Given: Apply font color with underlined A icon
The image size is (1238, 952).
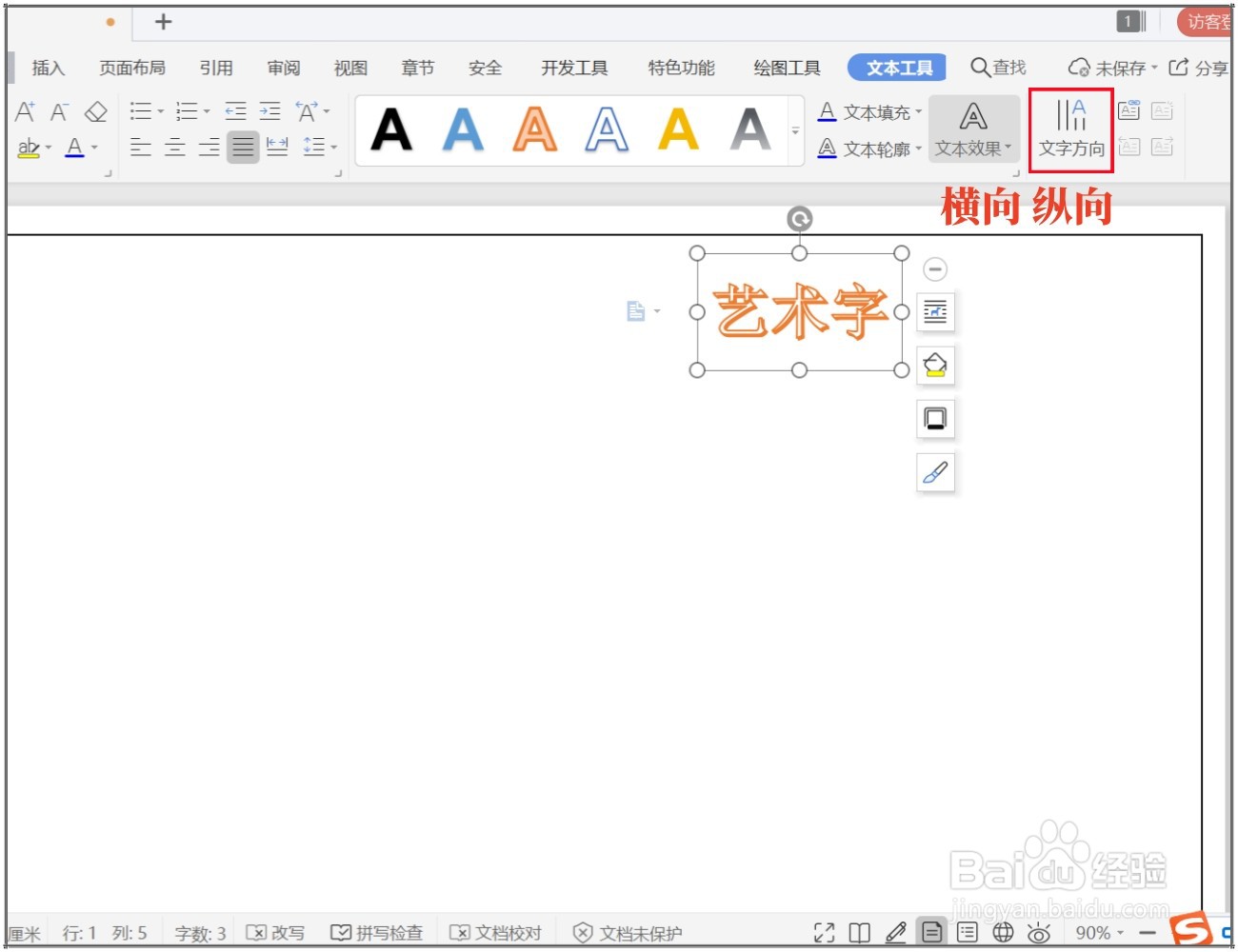Looking at the screenshot, I should click(74, 147).
